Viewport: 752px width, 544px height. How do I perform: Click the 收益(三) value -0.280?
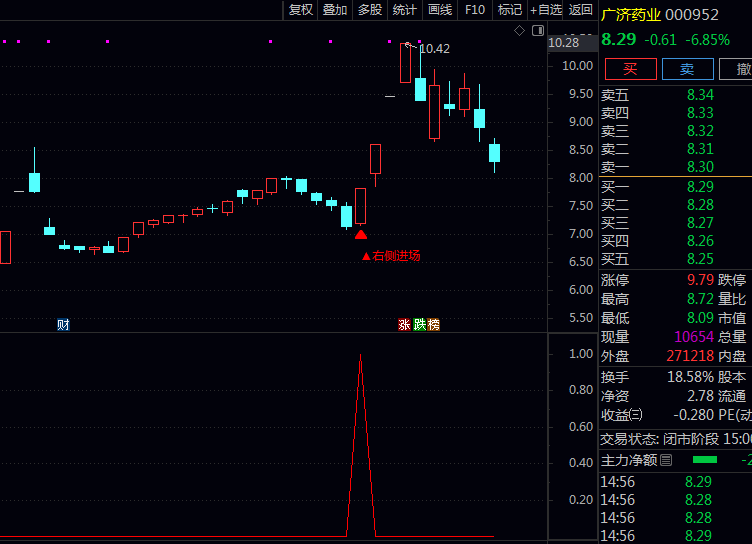(x=693, y=415)
